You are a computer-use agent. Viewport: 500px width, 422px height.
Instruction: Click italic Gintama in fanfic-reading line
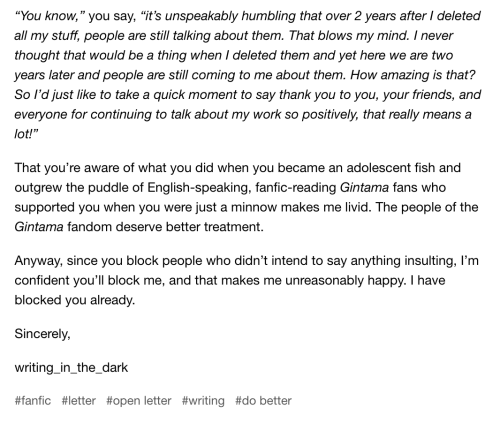tap(364, 187)
